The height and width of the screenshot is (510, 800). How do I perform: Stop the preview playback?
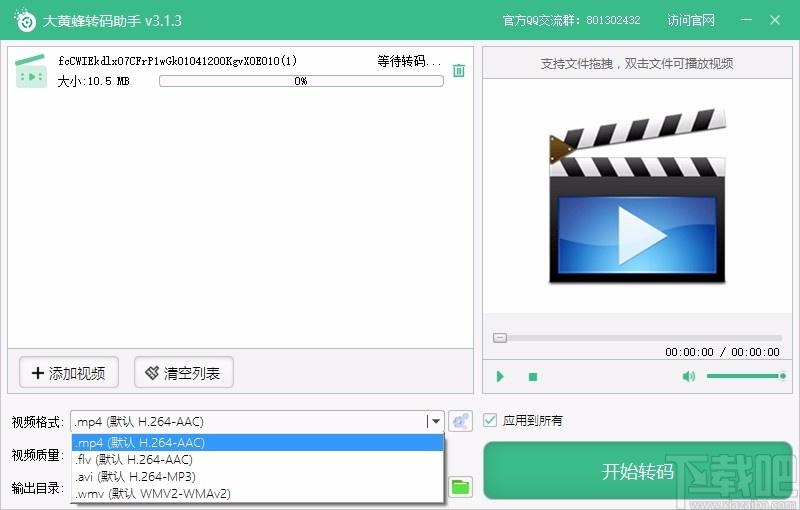click(533, 377)
